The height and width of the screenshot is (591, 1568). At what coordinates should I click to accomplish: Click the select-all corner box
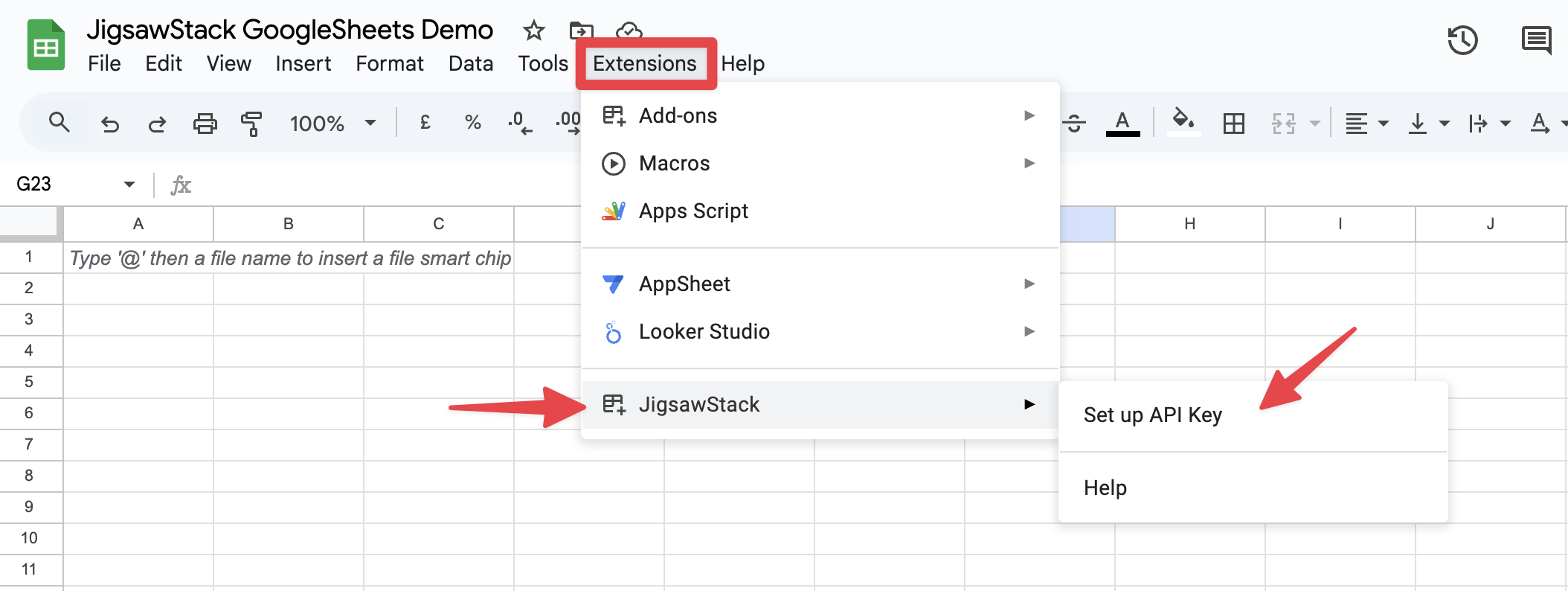click(x=30, y=223)
